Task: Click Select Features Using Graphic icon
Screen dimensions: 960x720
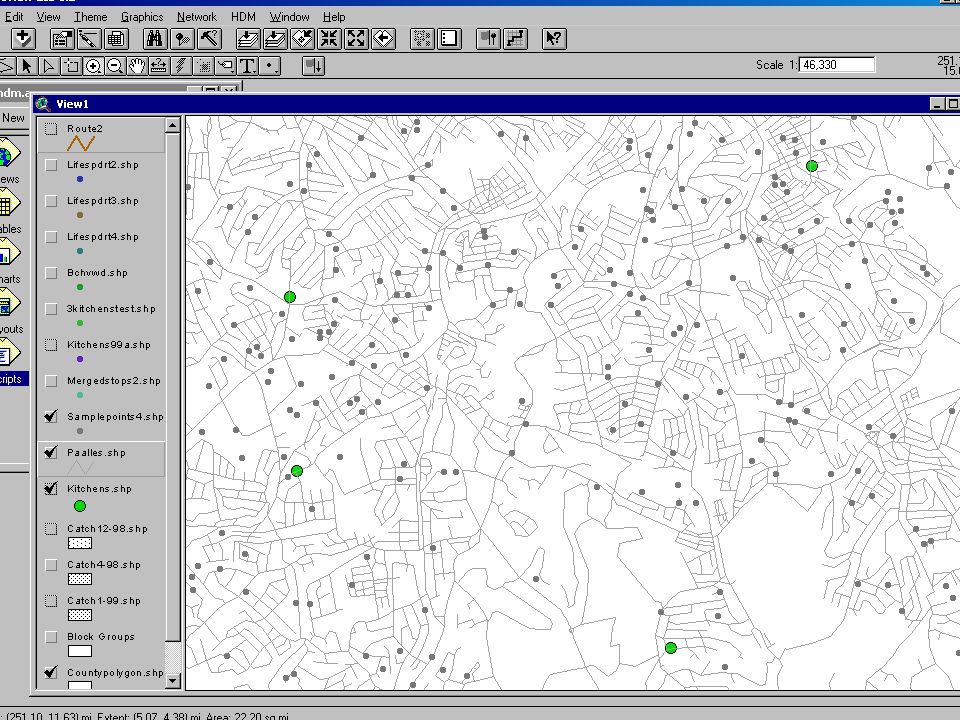Action: pos(422,39)
